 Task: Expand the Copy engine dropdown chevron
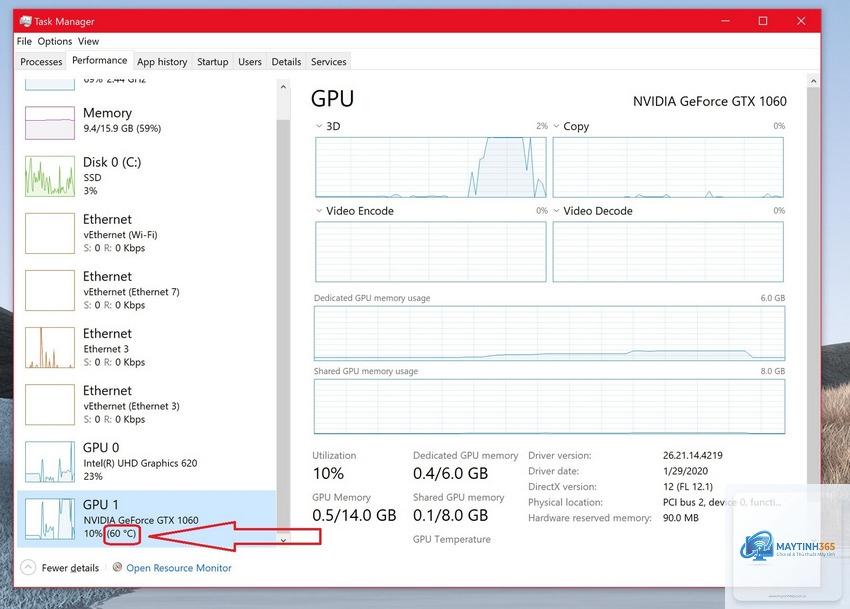[556, 126]
